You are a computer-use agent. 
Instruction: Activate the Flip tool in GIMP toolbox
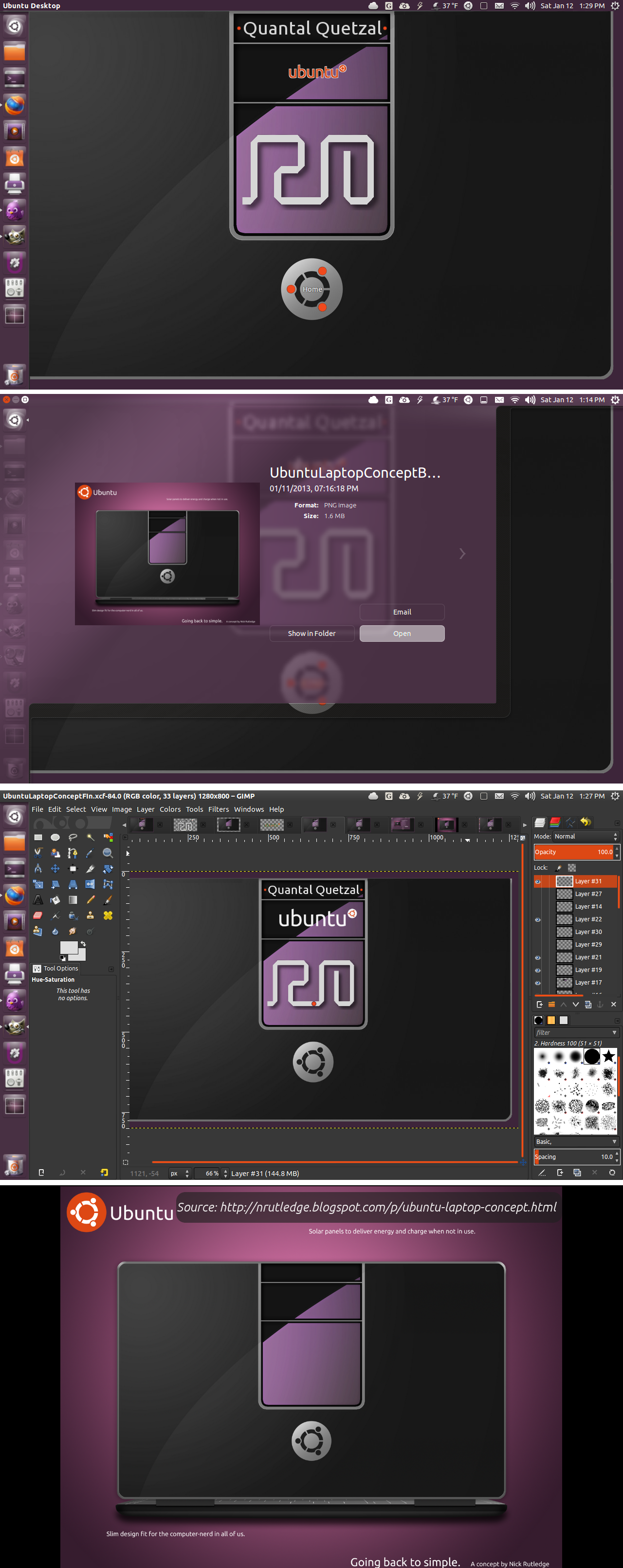[91, 884]
